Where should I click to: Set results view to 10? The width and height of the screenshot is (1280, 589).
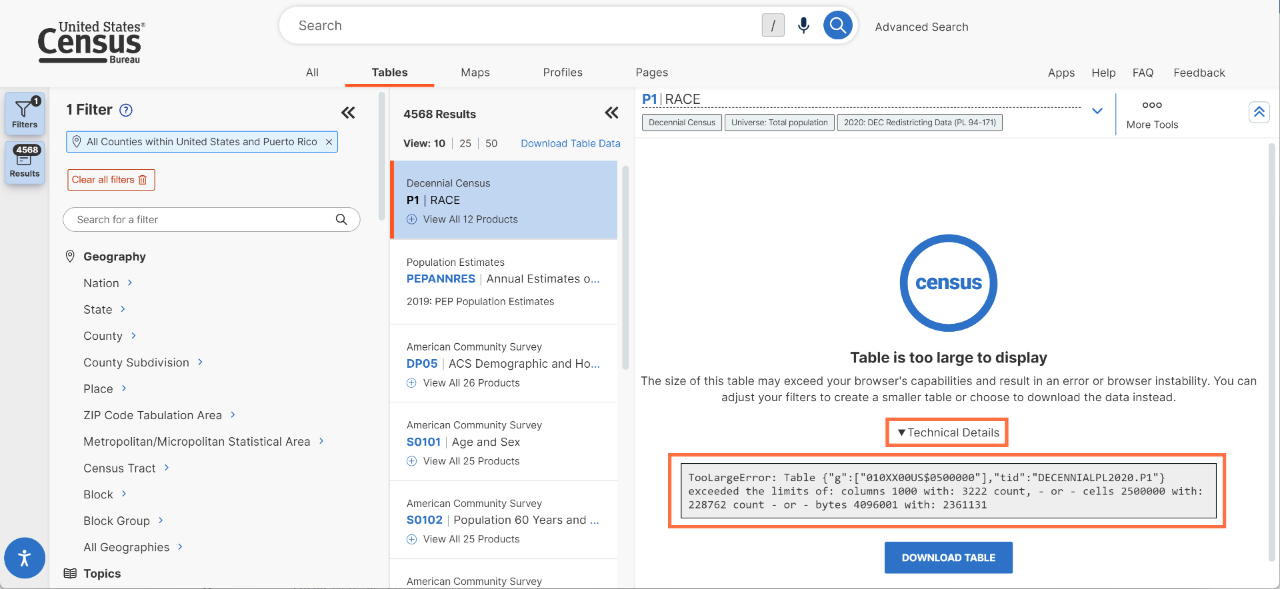439,144
